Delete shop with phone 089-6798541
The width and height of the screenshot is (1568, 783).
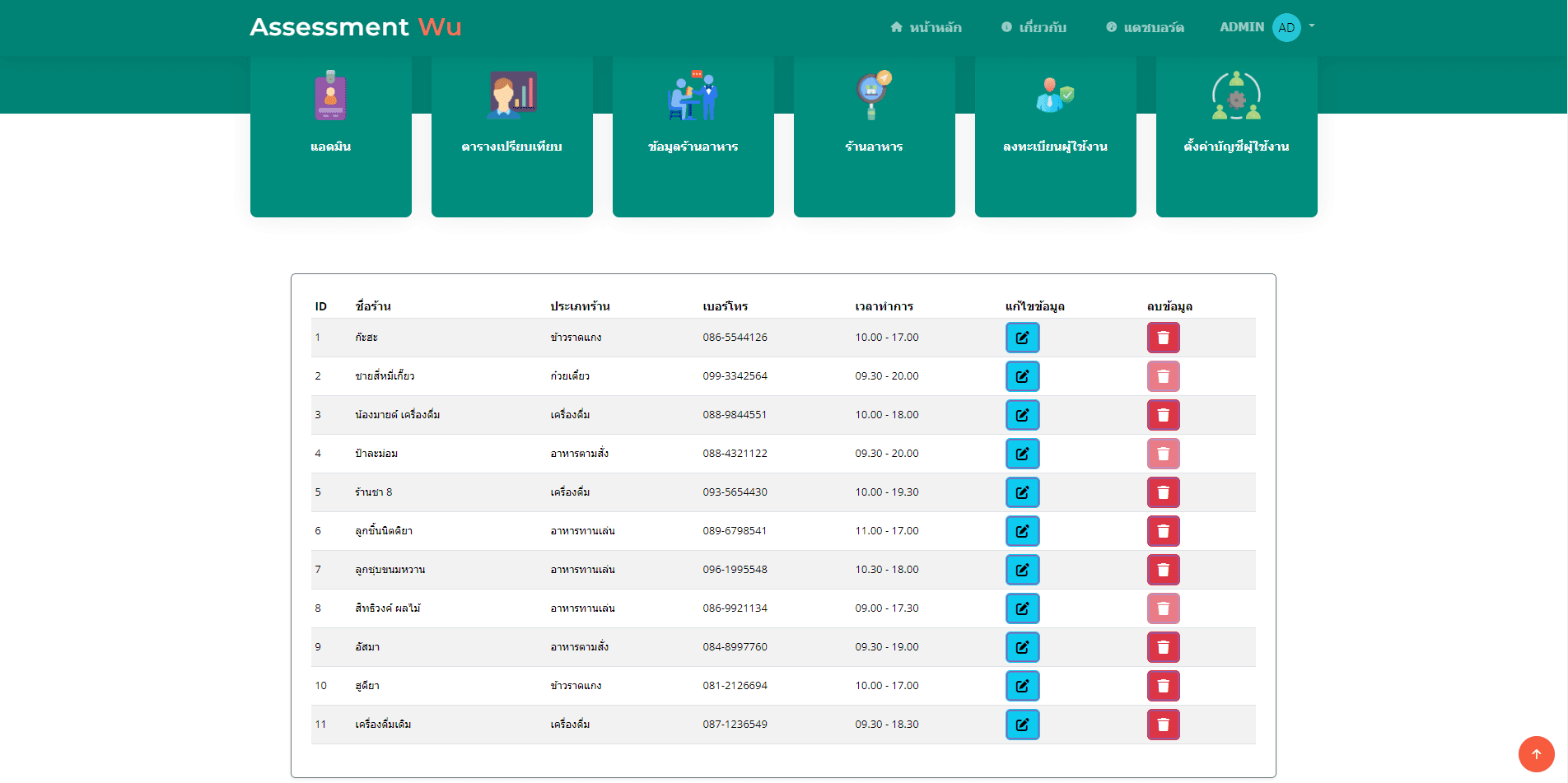(x=1163, y=531)
